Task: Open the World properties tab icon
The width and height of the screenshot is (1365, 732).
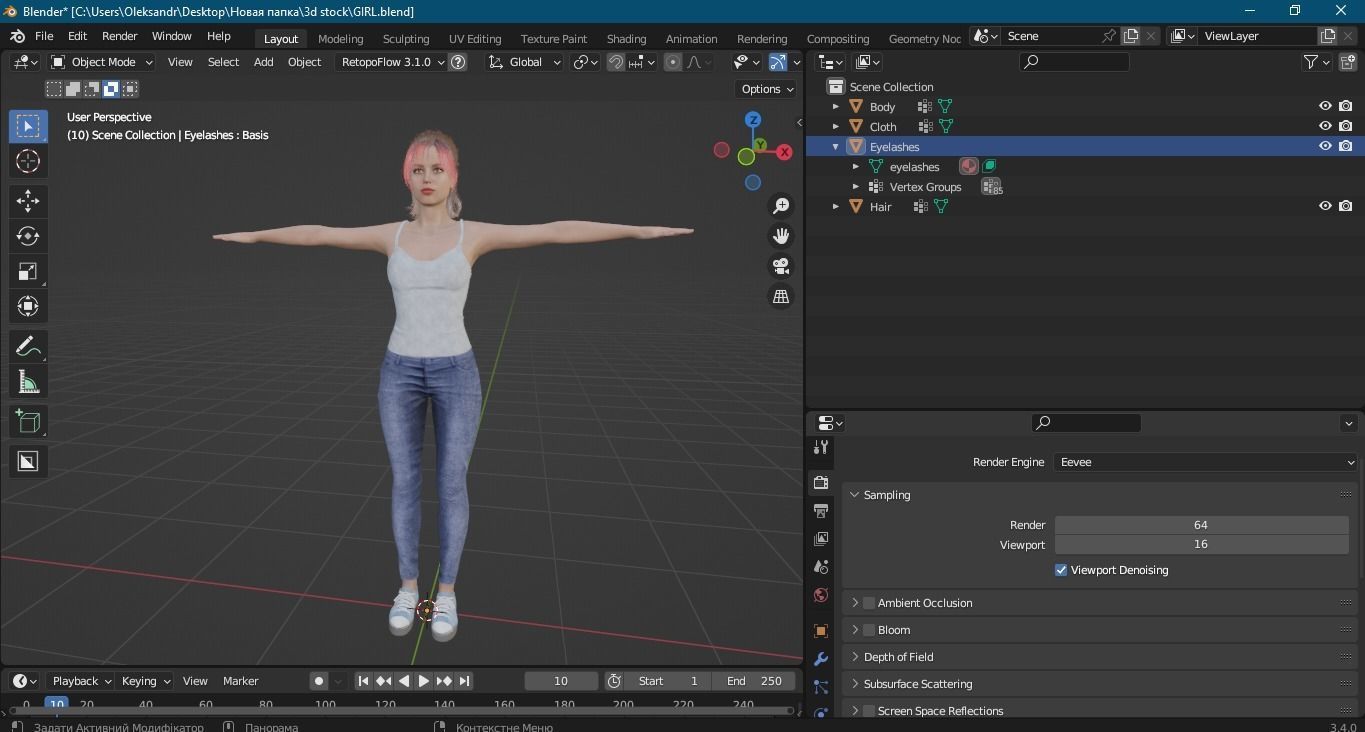Action: pyautogui.click(x=821, y=595)
